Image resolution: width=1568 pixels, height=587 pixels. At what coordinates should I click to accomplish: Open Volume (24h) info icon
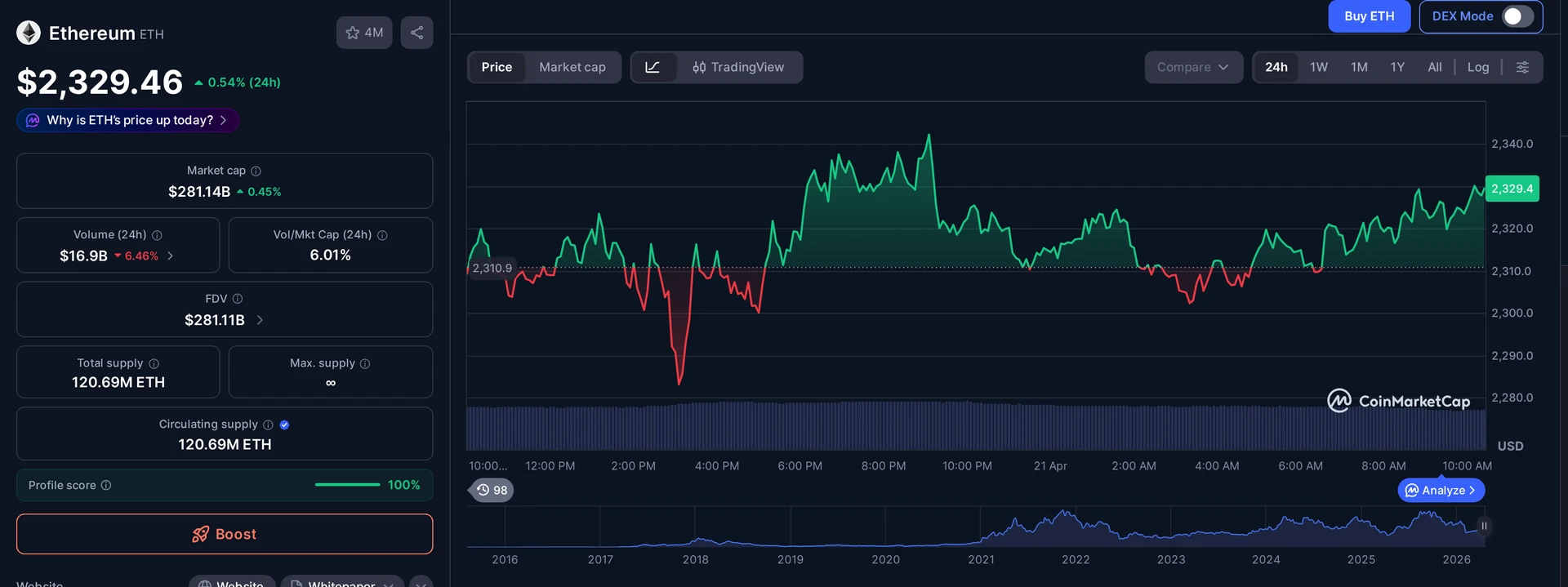(157, 235)
